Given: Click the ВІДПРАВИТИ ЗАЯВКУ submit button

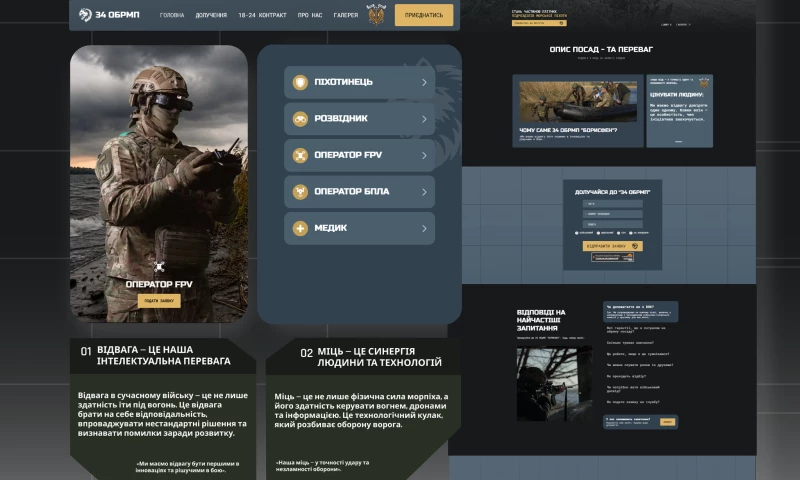Looking at the screenshot, I should (x=613, y=246).
